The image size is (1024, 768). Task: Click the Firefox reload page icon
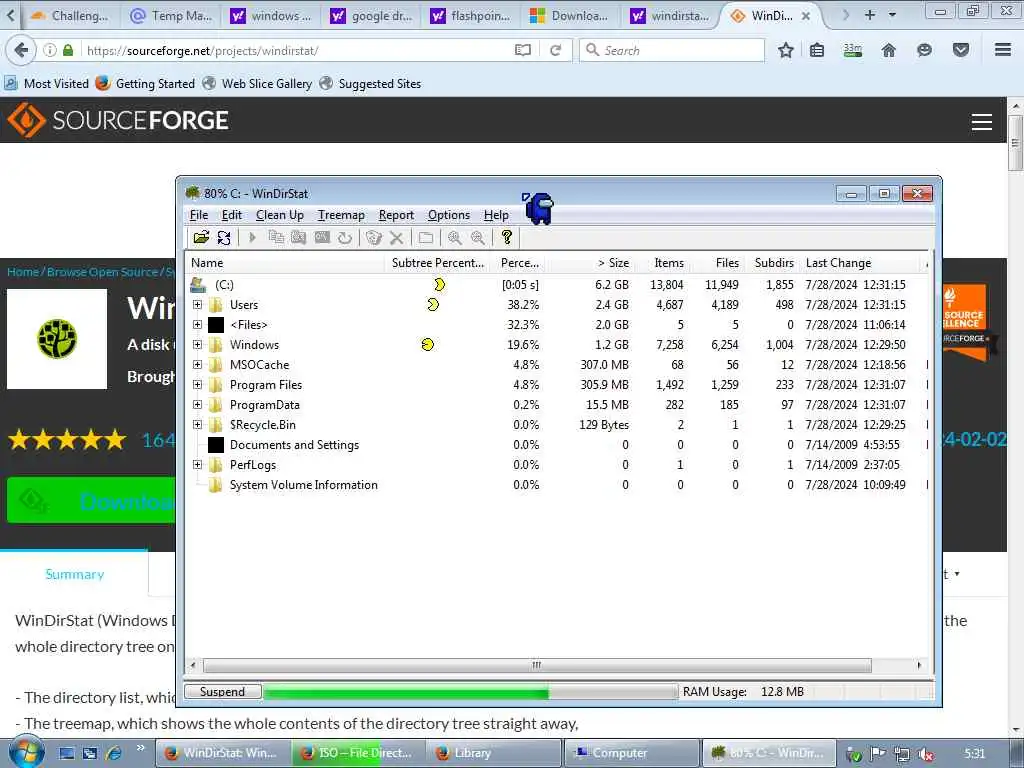[556, 50]
